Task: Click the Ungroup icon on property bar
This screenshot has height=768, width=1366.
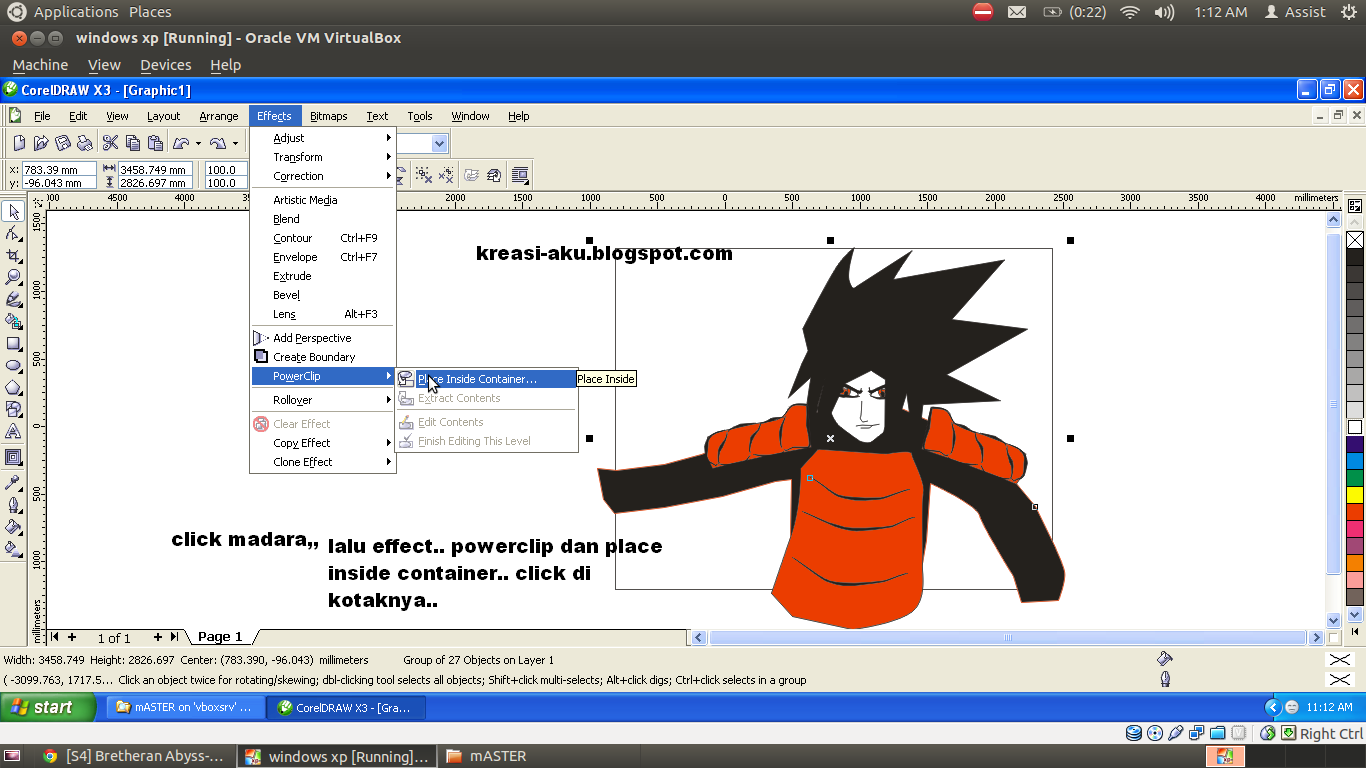Action: point(424,175)
